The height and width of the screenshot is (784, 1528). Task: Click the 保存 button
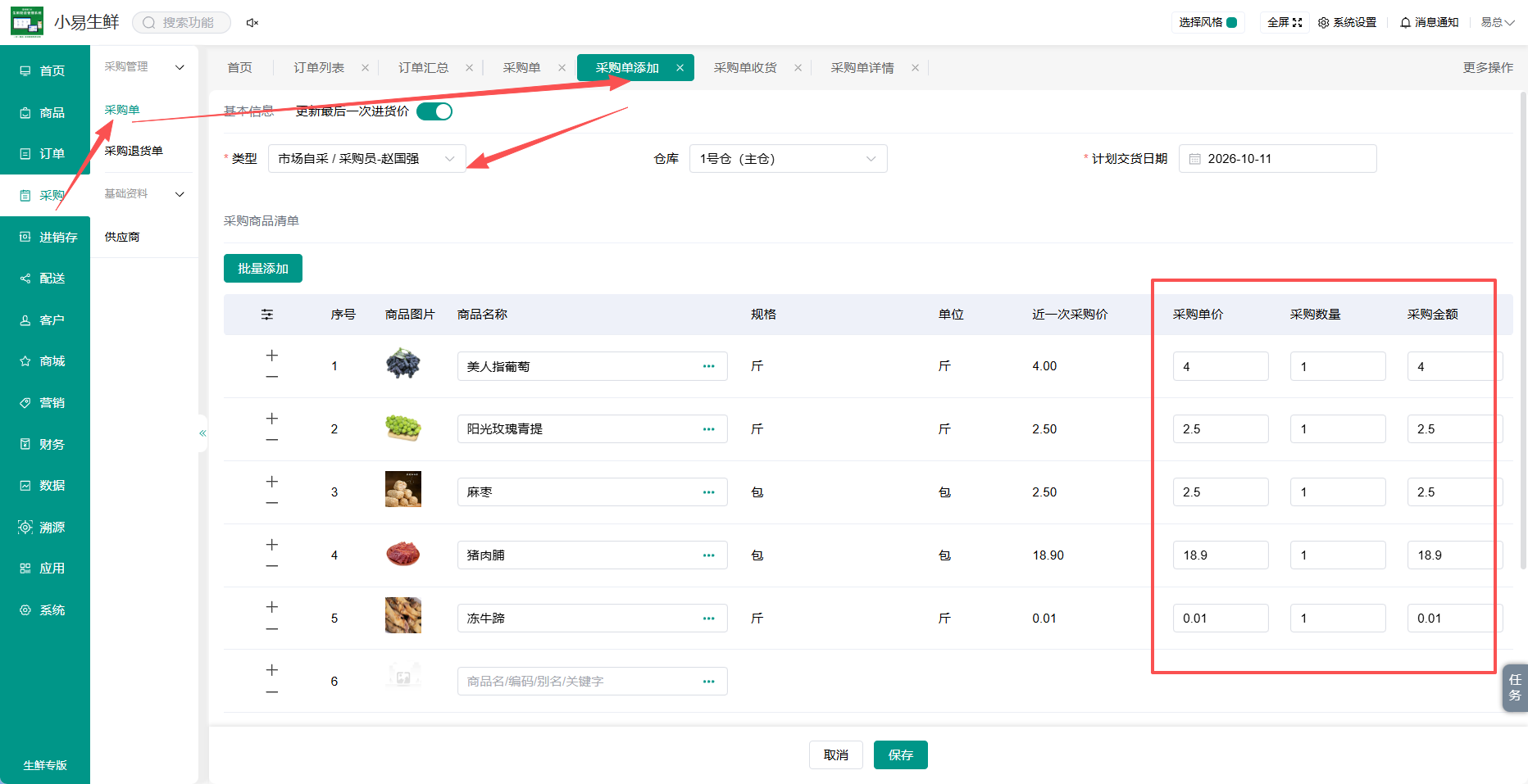coord(901,755)
